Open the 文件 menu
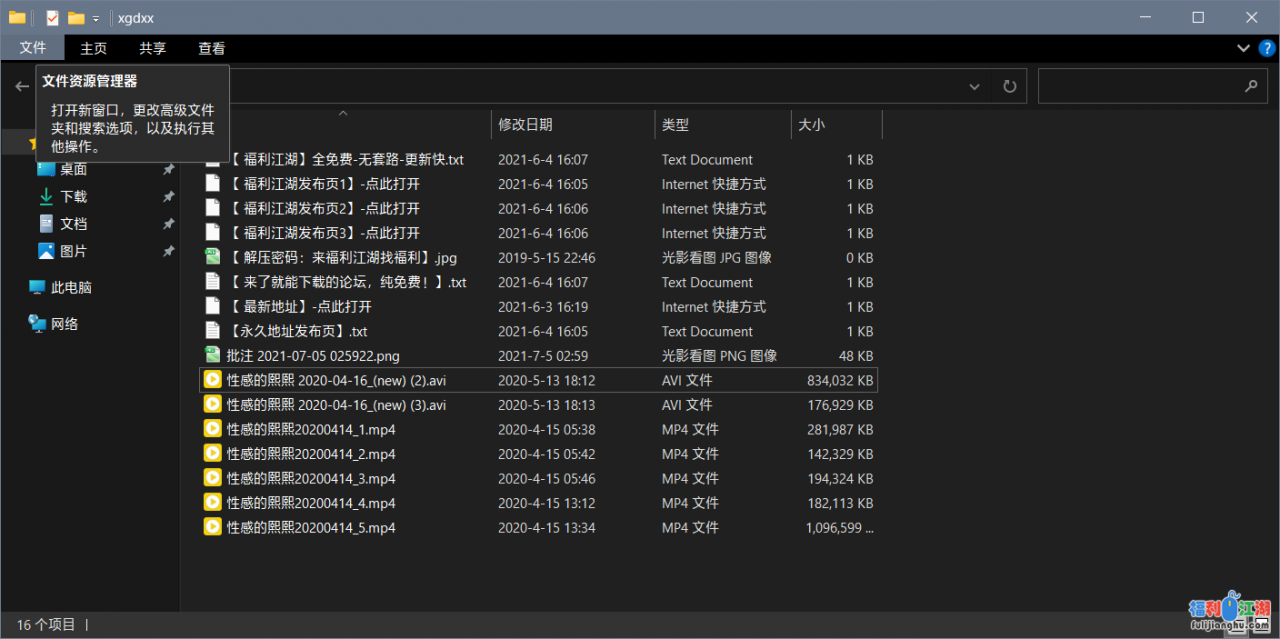This screenshot has width=1280, height=639. pos(34,47)
